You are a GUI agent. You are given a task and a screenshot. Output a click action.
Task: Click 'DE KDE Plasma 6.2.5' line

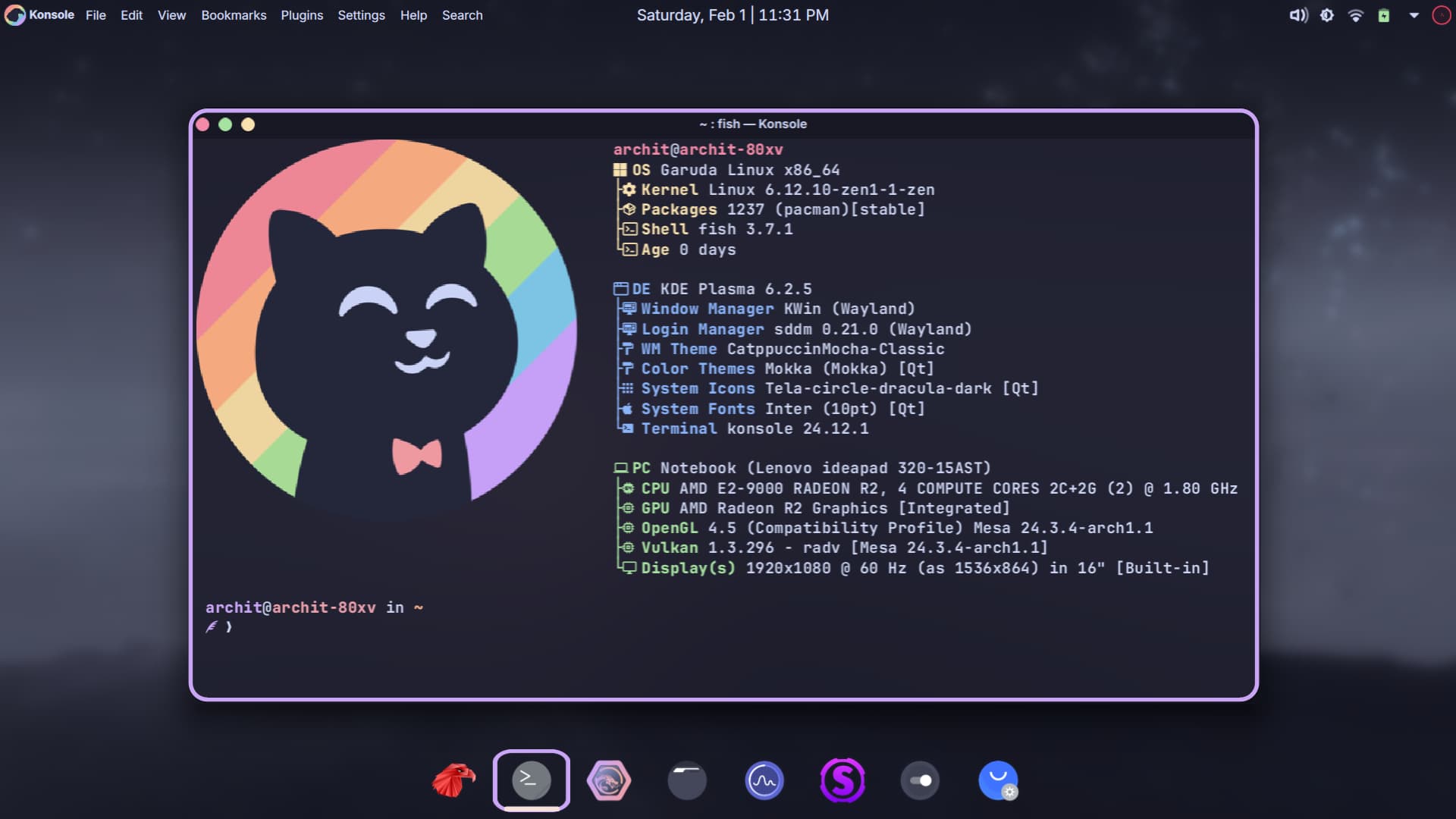tap(712, 289)
